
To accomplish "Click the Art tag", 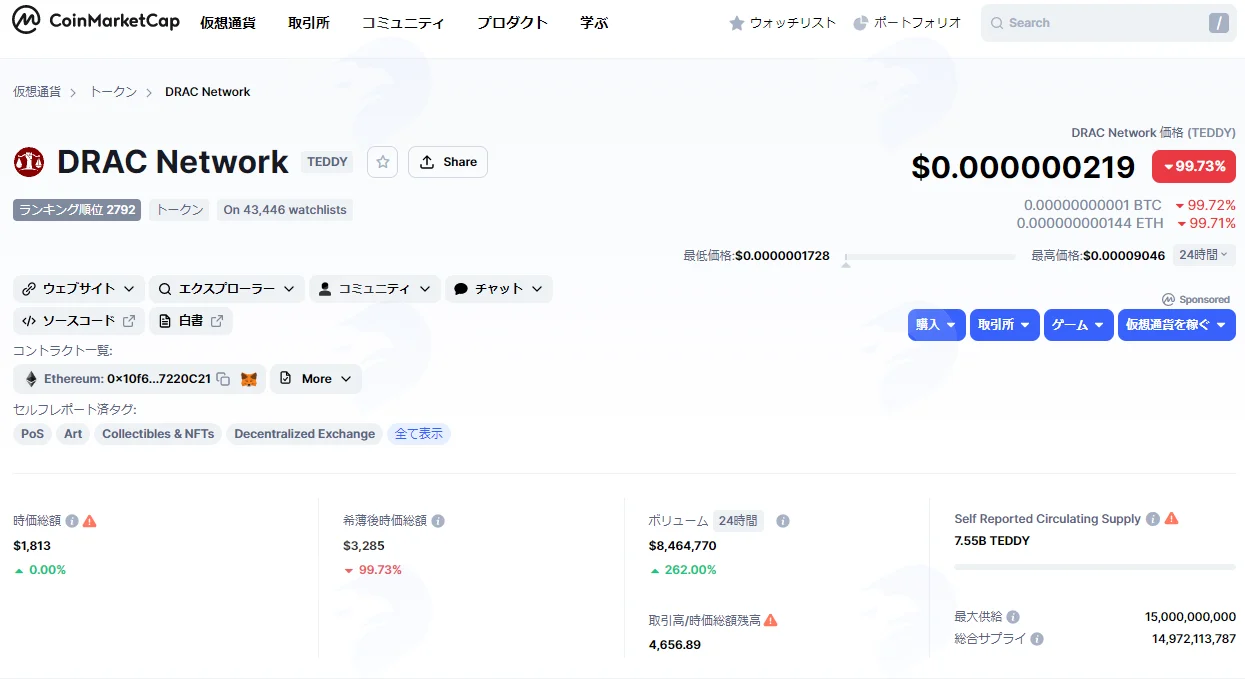I will tap(73, 434).
